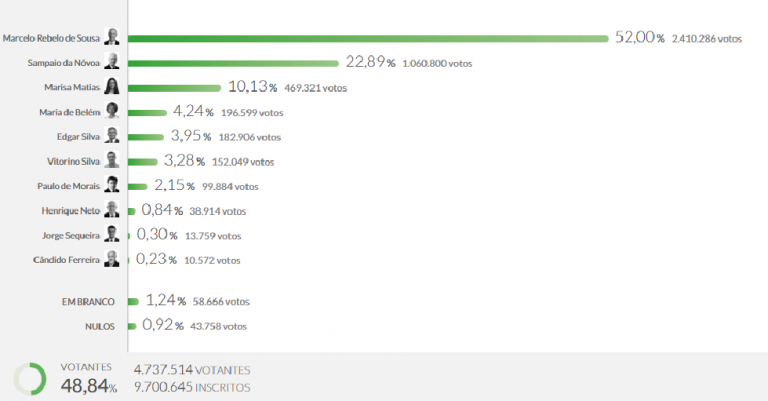768x401 pixels.
Task: Click Henrique Neto's portrait
Action: tap(113, 210)
